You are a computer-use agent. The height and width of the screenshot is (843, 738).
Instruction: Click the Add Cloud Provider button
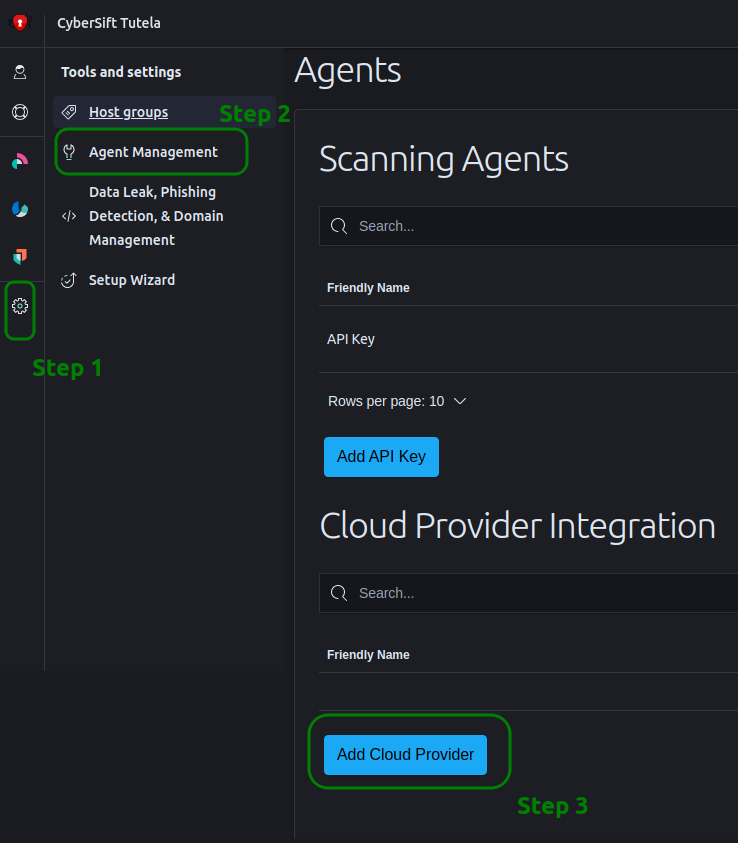point(405,755)
